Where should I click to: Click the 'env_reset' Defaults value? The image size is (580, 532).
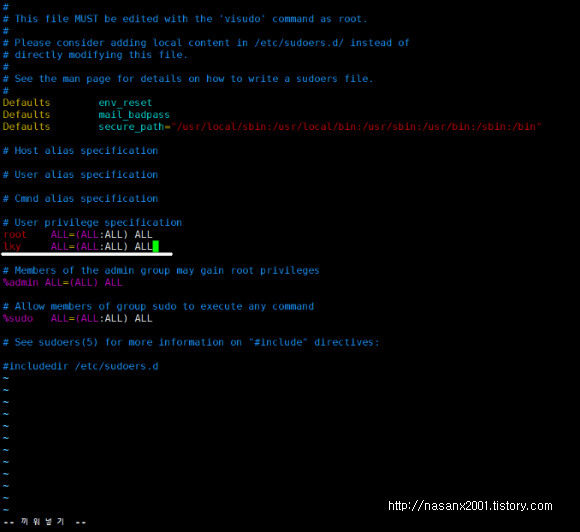click(x=125, y=102)
